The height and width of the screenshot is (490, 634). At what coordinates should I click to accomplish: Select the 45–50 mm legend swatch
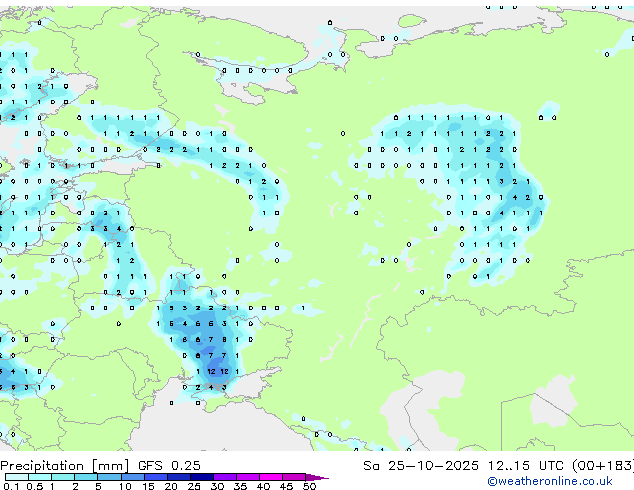(294, 477)
